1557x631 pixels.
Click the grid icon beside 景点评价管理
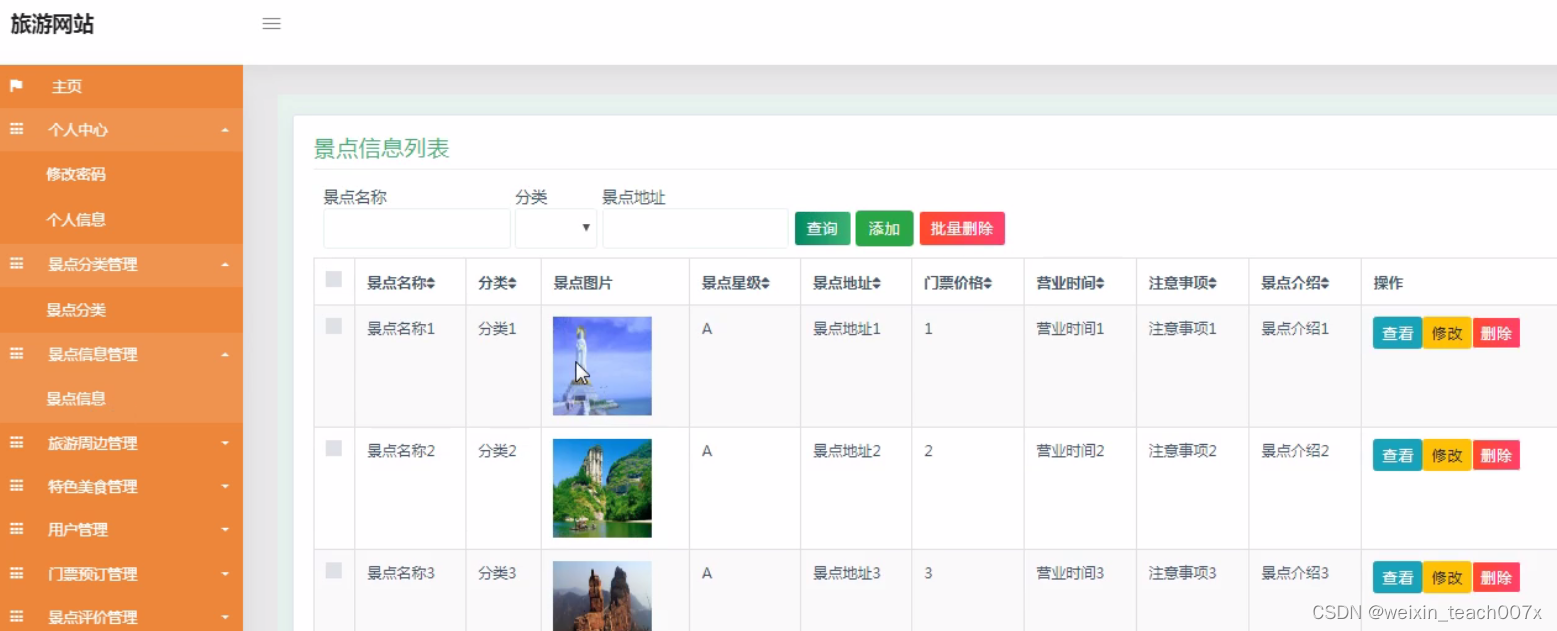point(16,617)
